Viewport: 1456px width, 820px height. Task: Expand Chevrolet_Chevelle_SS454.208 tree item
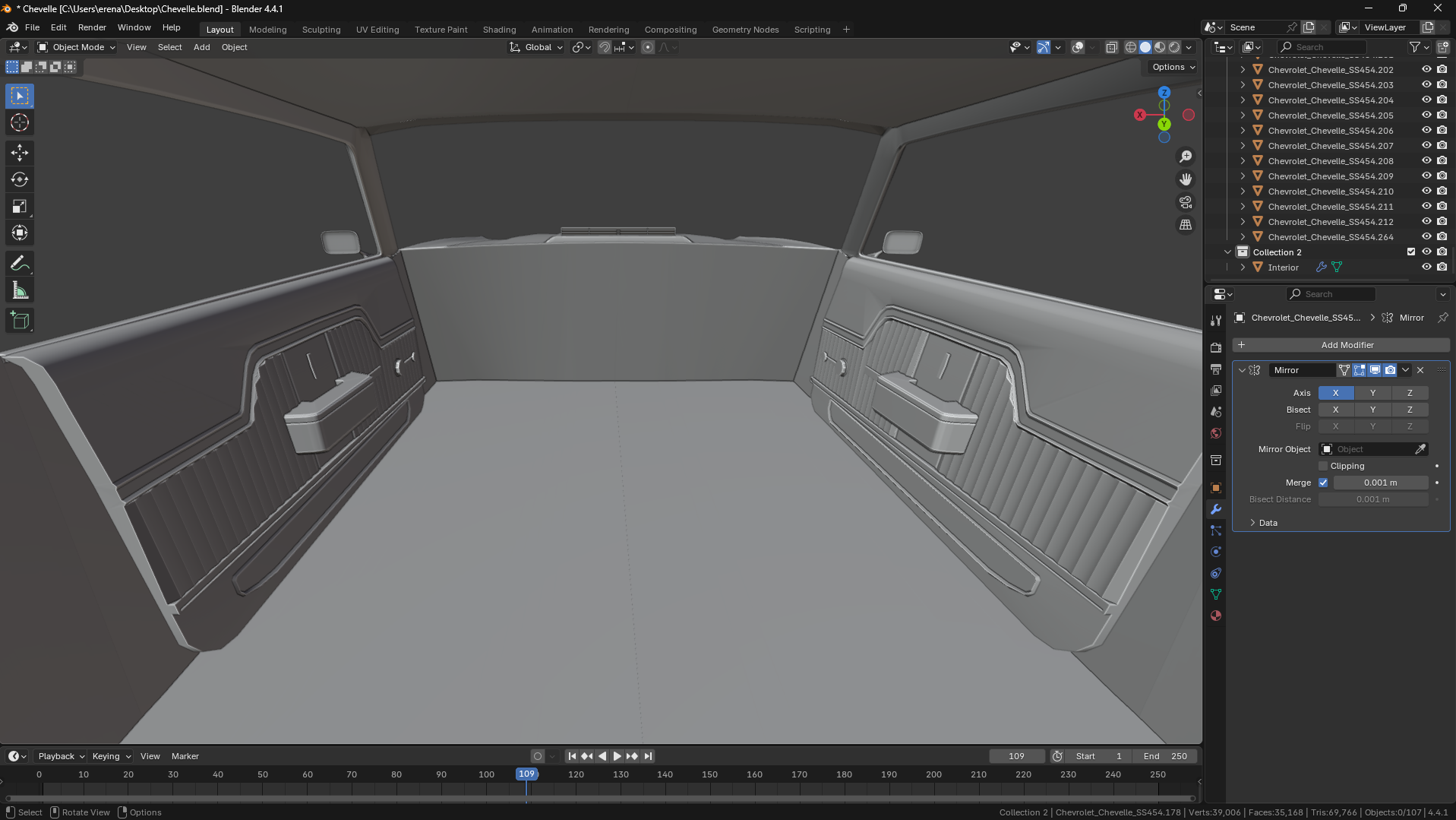pos(1243,161)
